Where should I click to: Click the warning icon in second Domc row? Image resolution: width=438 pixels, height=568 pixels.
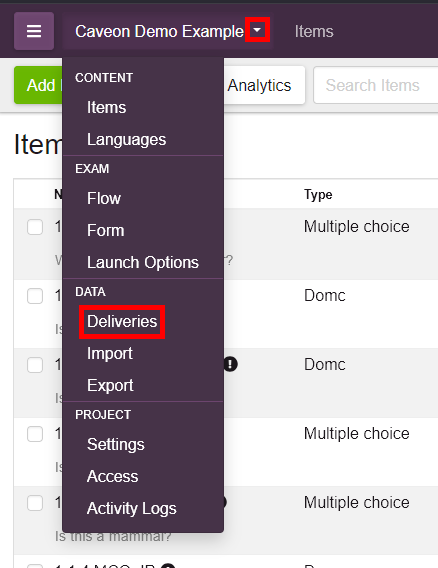coord(230,364)
